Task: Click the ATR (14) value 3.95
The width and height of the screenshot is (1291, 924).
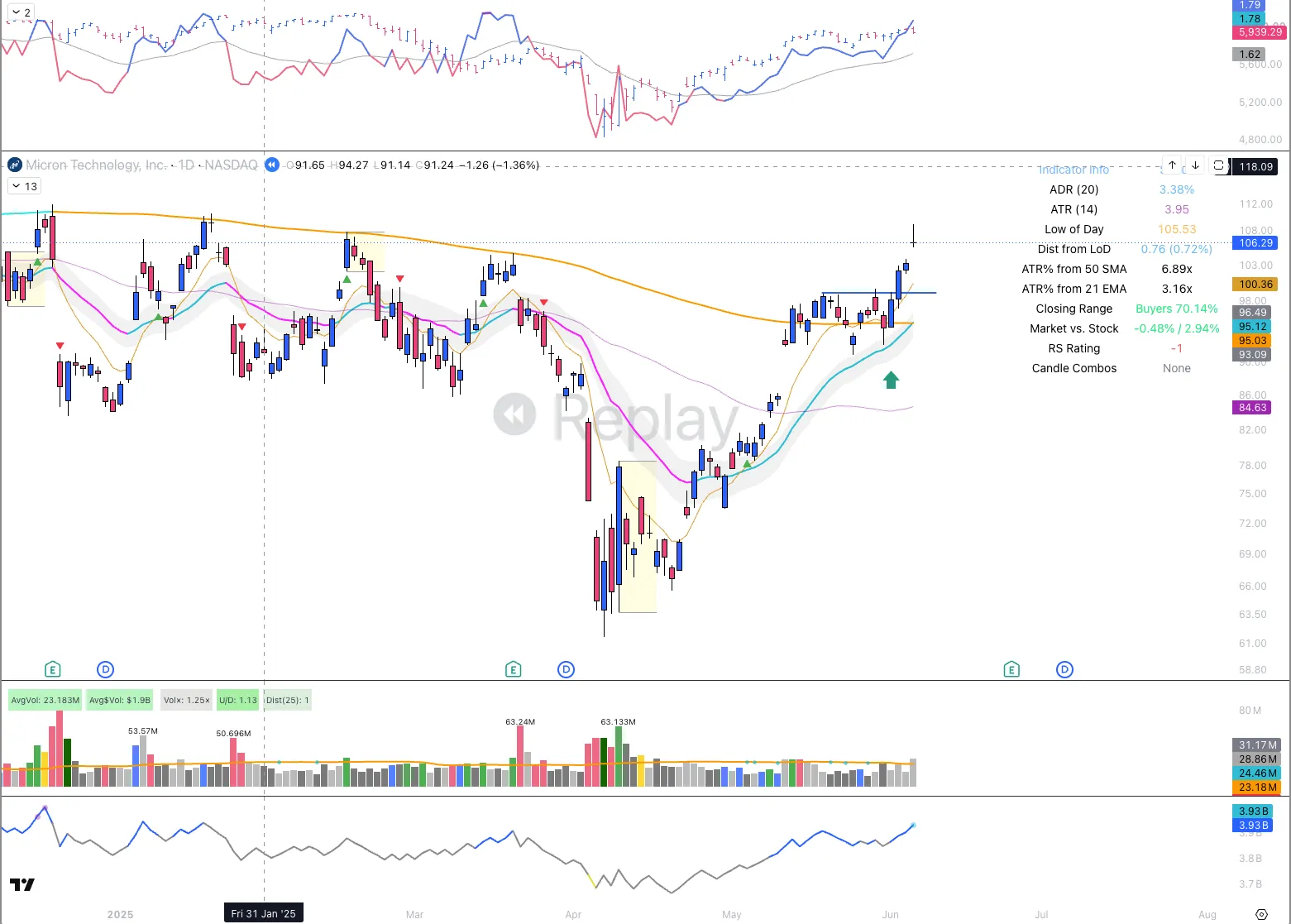Action: click(1176, 209)
